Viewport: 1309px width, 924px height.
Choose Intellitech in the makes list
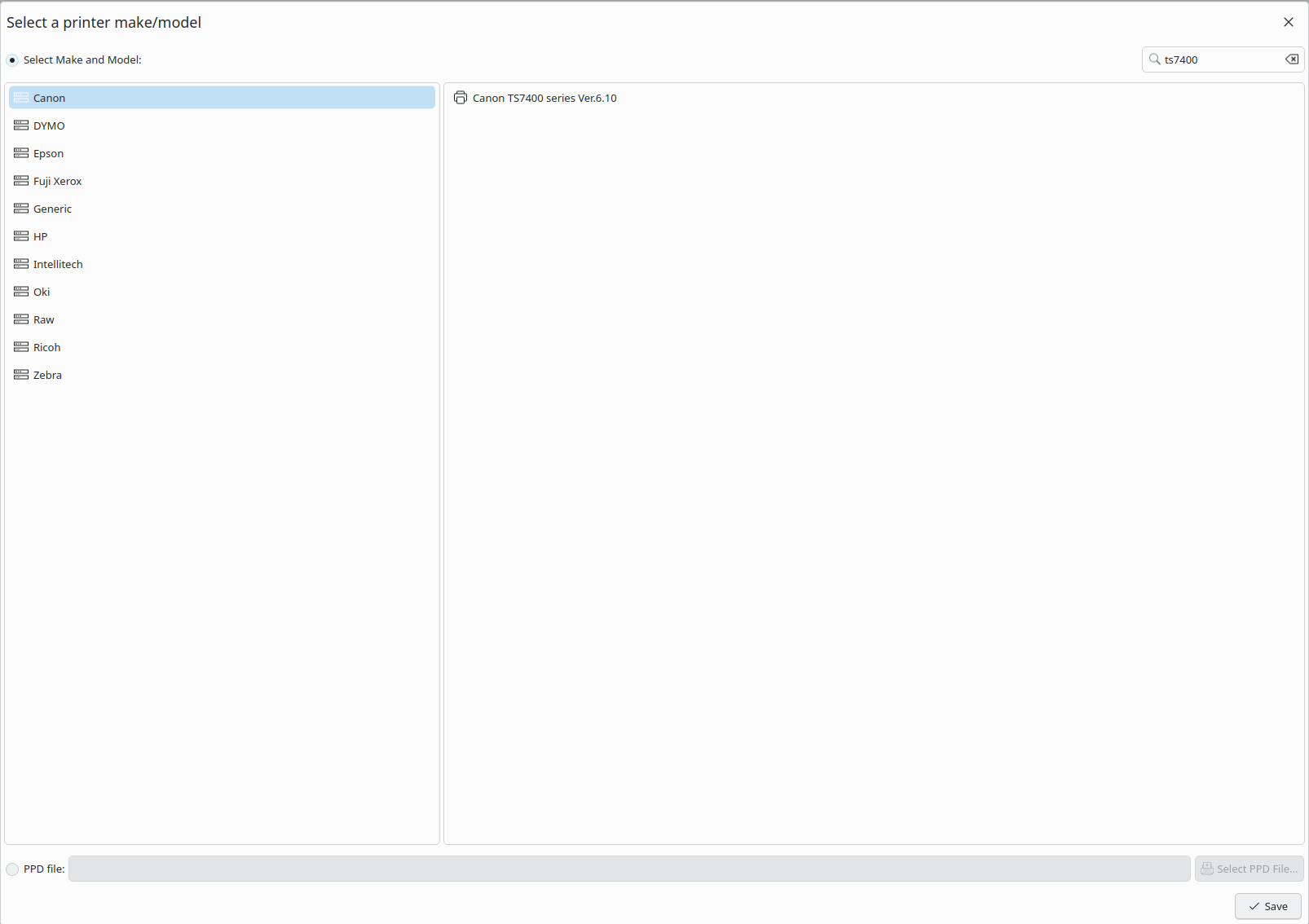(x=58, y=264)
